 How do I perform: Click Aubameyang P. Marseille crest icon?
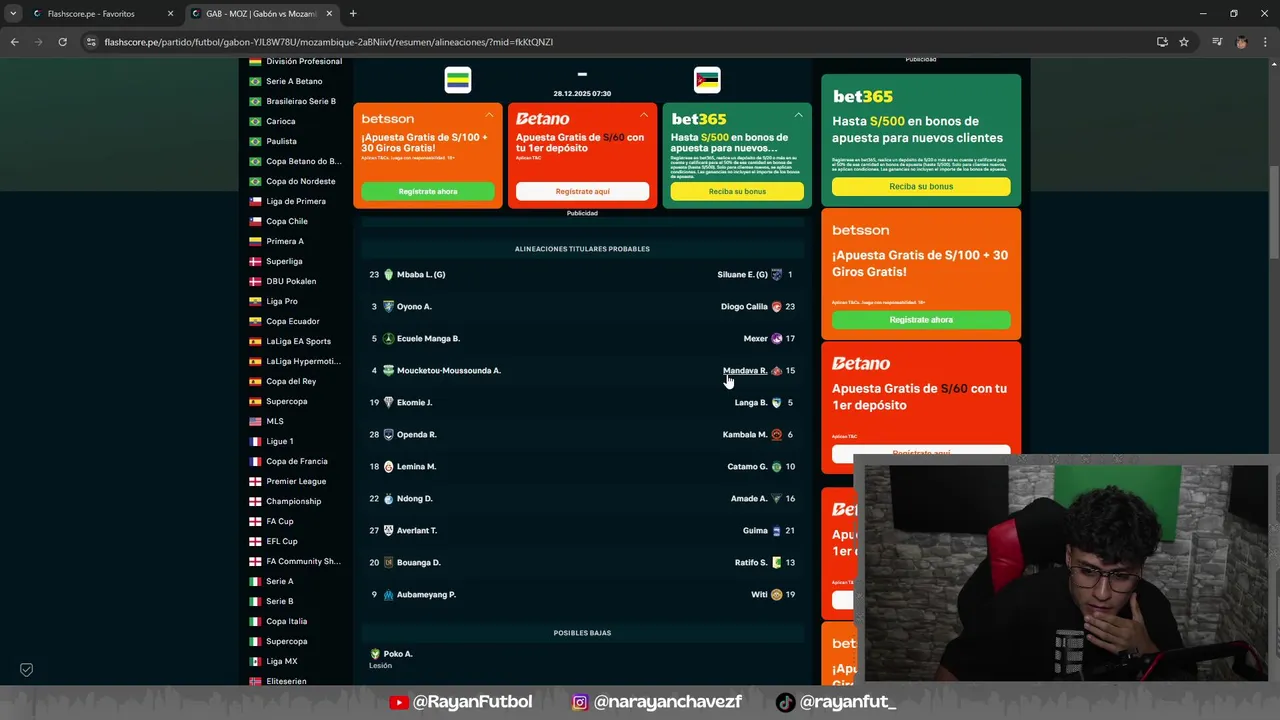(x=389, y=594)
